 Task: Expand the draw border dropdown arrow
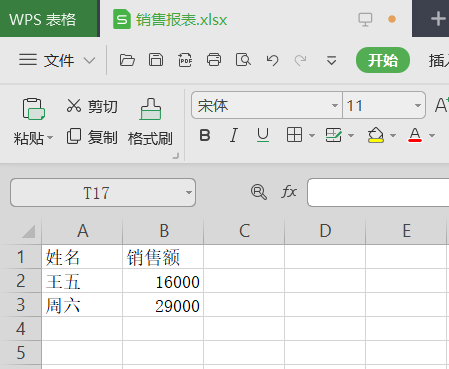351,135
